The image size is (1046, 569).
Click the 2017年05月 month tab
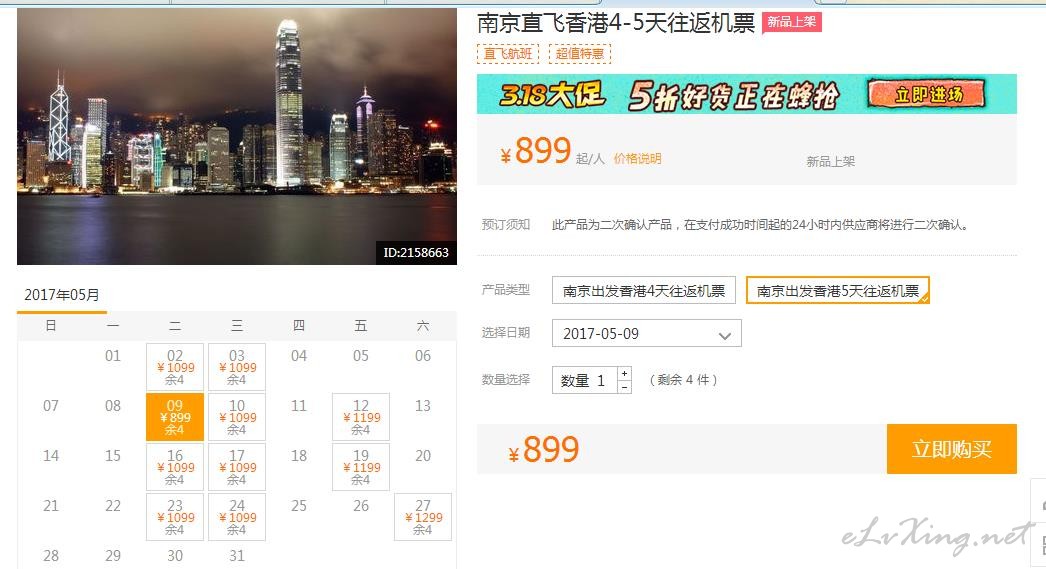(x=62, y=295)
